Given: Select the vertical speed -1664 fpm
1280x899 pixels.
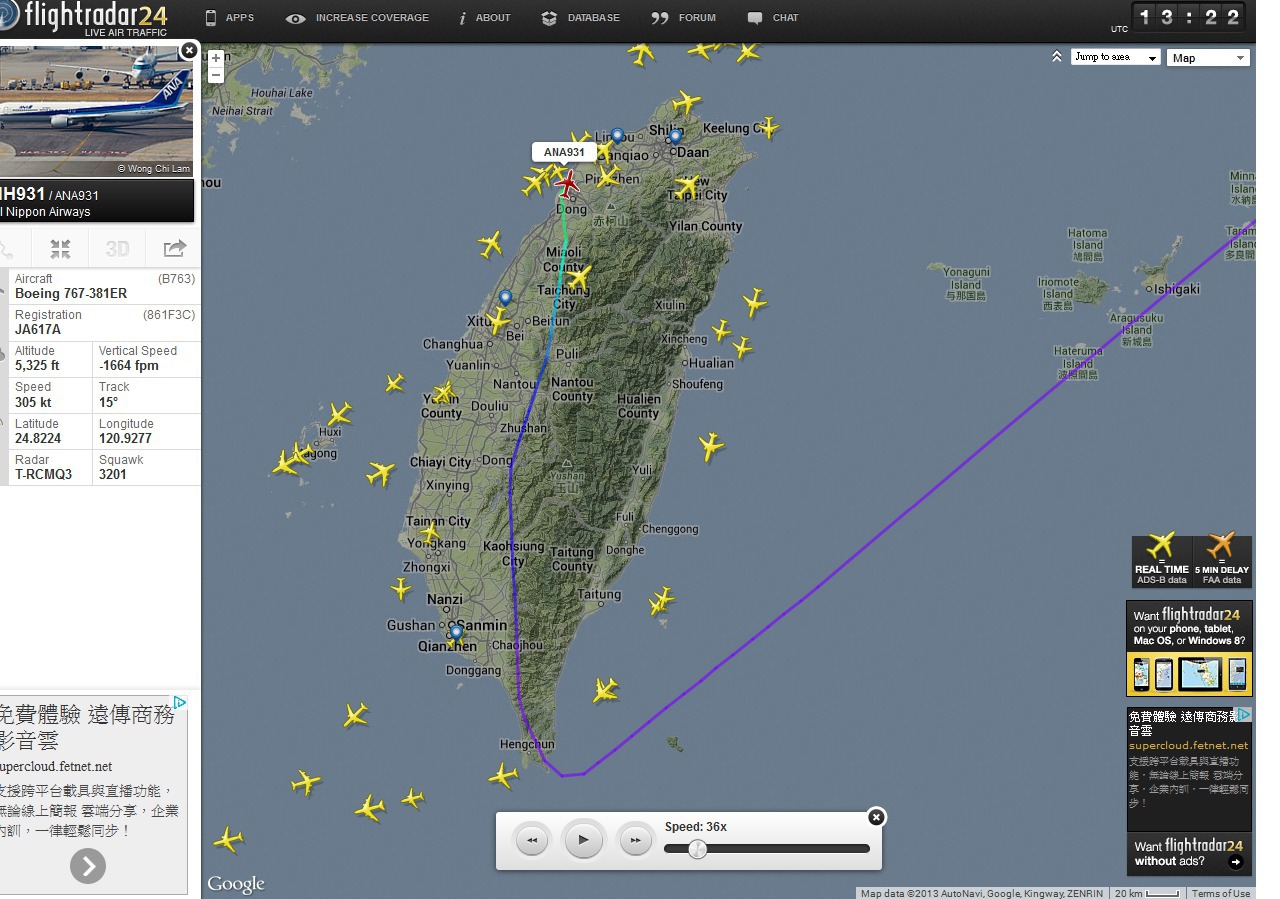Looking at the screenshot, I should [x=129, y=366].
